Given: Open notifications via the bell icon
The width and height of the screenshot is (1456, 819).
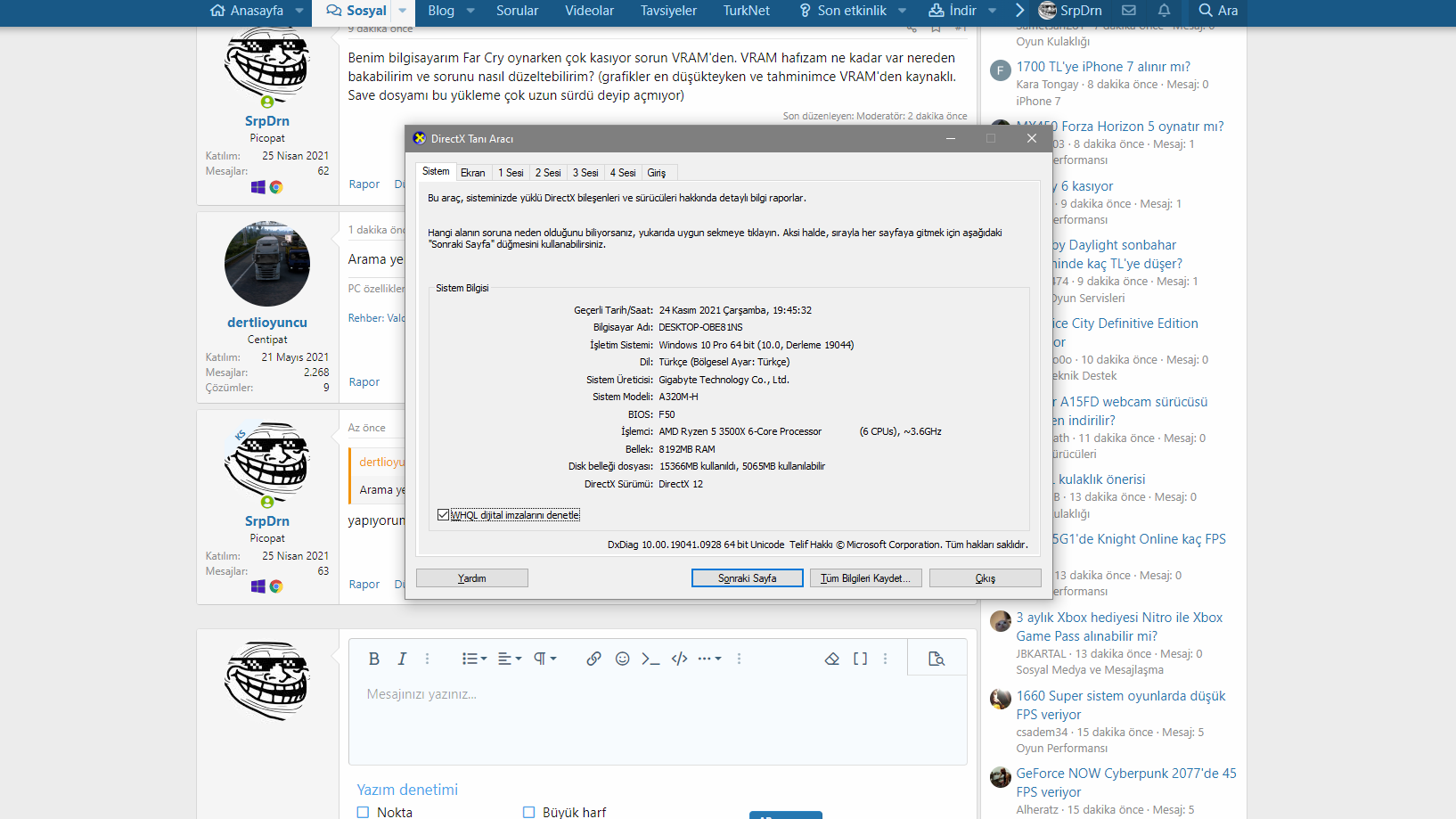Looking at the screenshot, I should tap(1164, 11).
